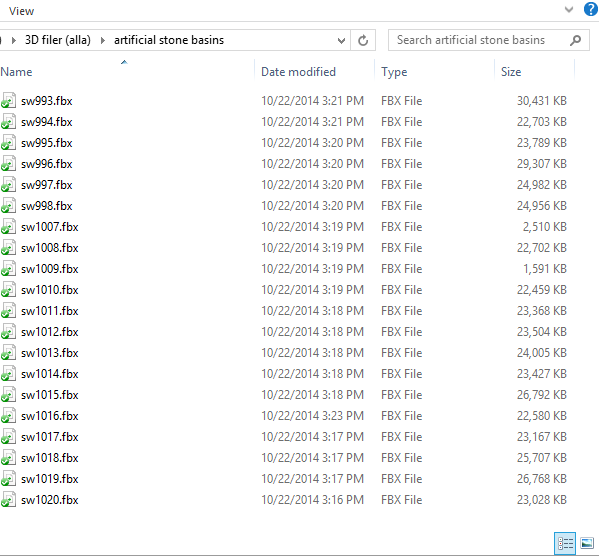The height and width of the screenshot is (556, 599).
Task: Switch to large icons view layout
Action: pos(587,543)
